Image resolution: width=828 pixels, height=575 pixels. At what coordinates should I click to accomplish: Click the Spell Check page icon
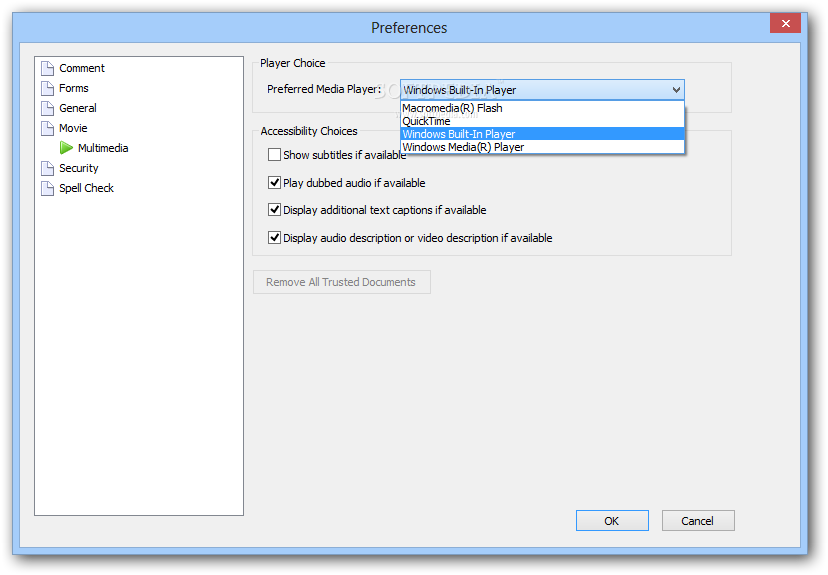48,188
